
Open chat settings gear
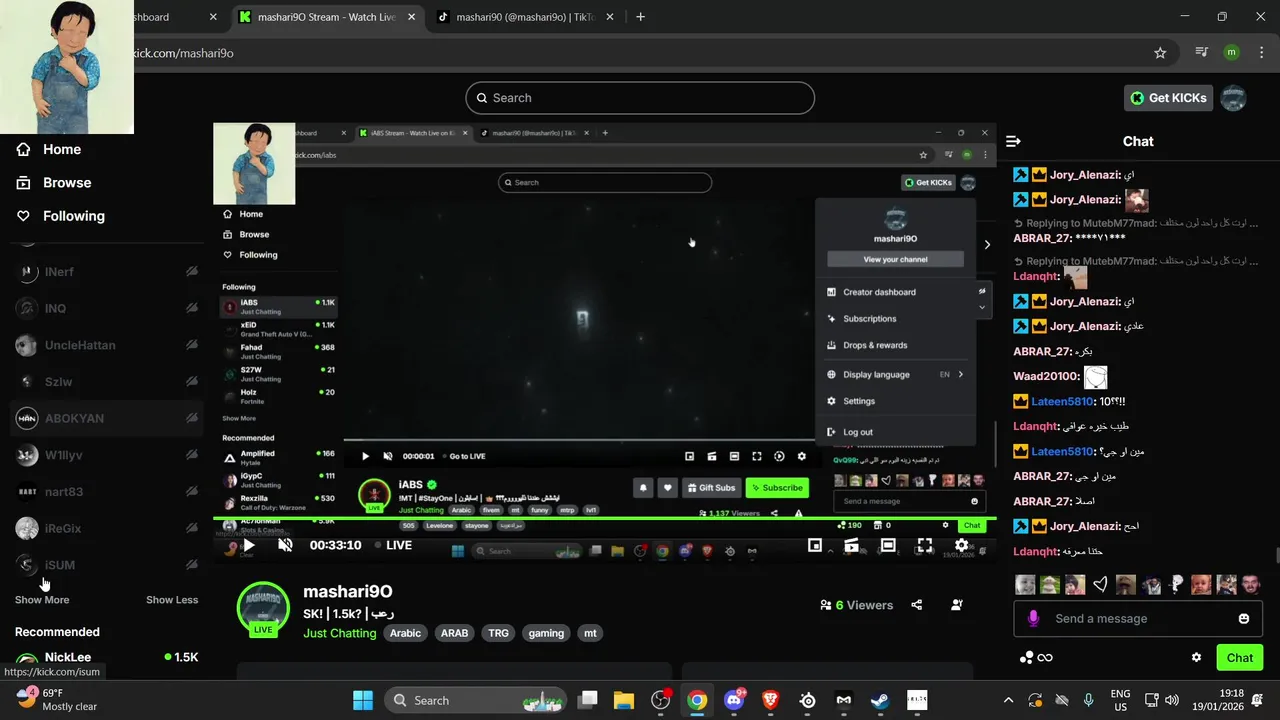pos(1196,657)
